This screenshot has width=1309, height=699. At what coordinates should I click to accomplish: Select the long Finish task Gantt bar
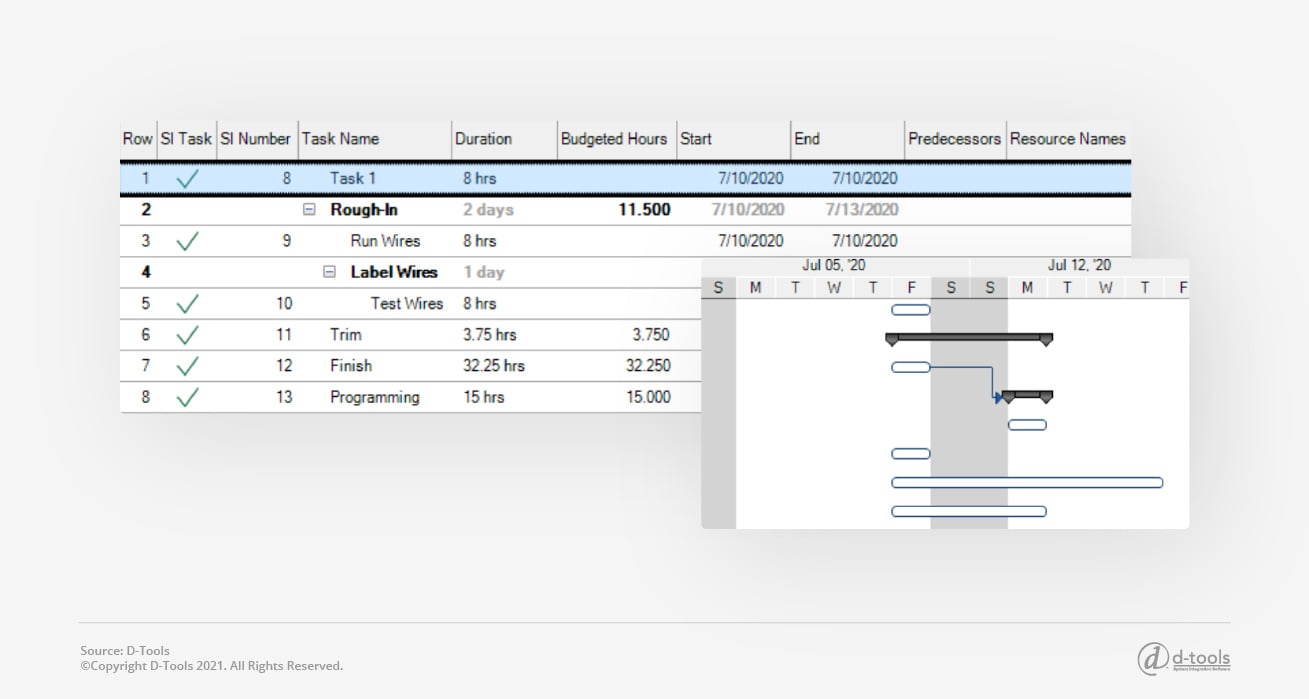[x=1026, y=483]
